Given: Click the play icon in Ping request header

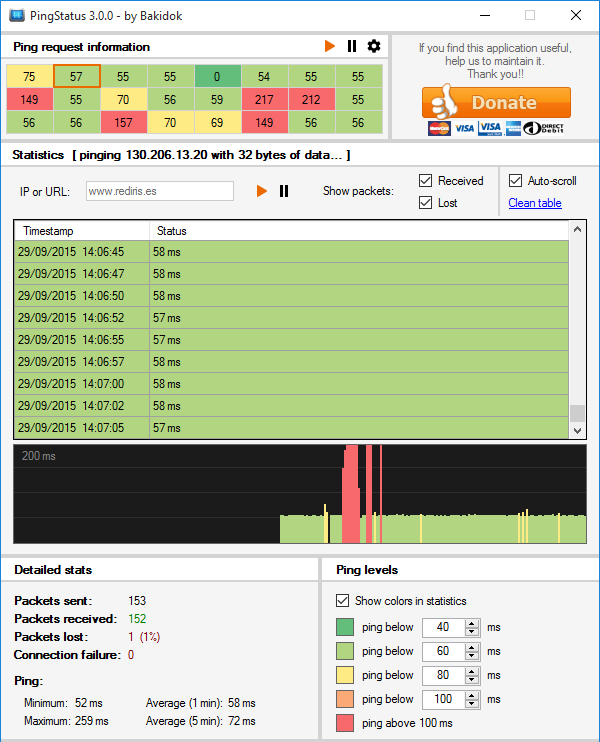Looking at the screenshot, I should pos(330,46).
